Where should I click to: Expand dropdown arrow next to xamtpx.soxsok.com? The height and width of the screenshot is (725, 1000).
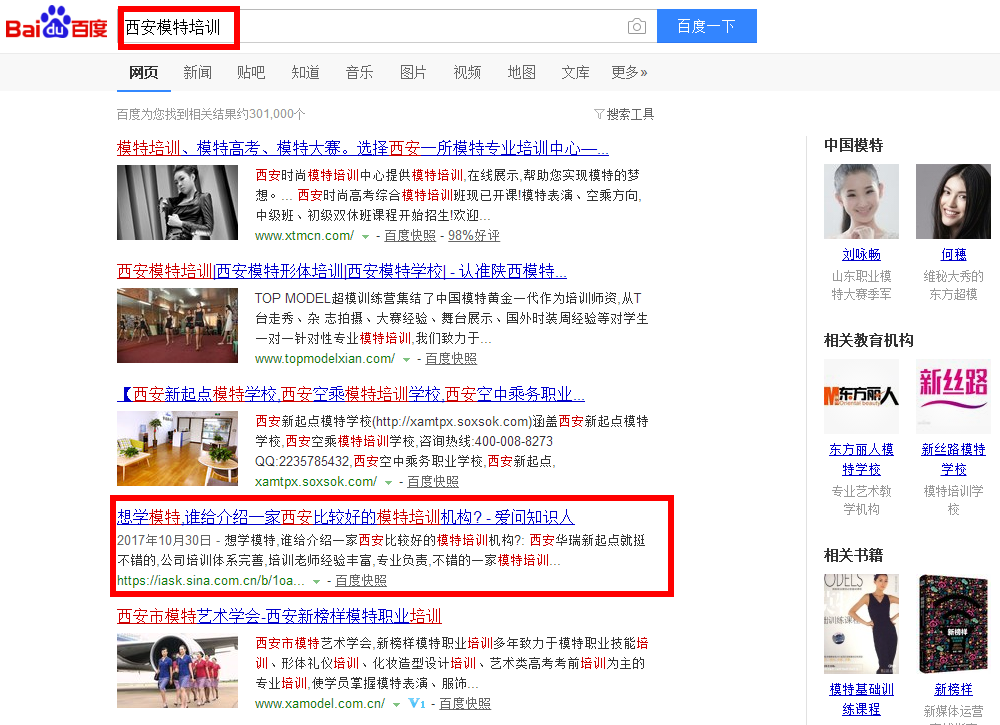(x=388, y=483)
